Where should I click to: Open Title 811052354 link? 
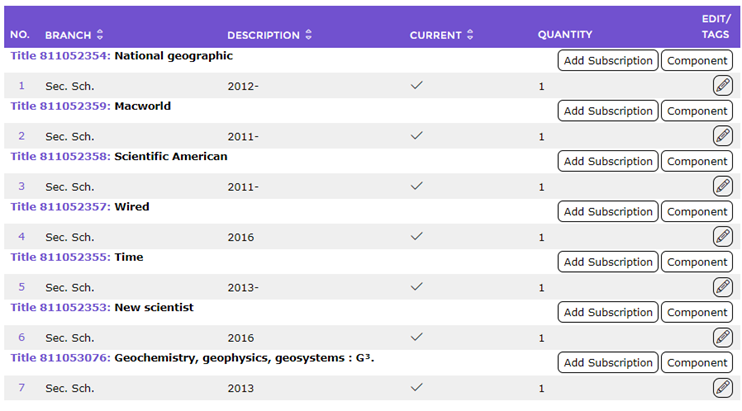(x=61, y=56)
